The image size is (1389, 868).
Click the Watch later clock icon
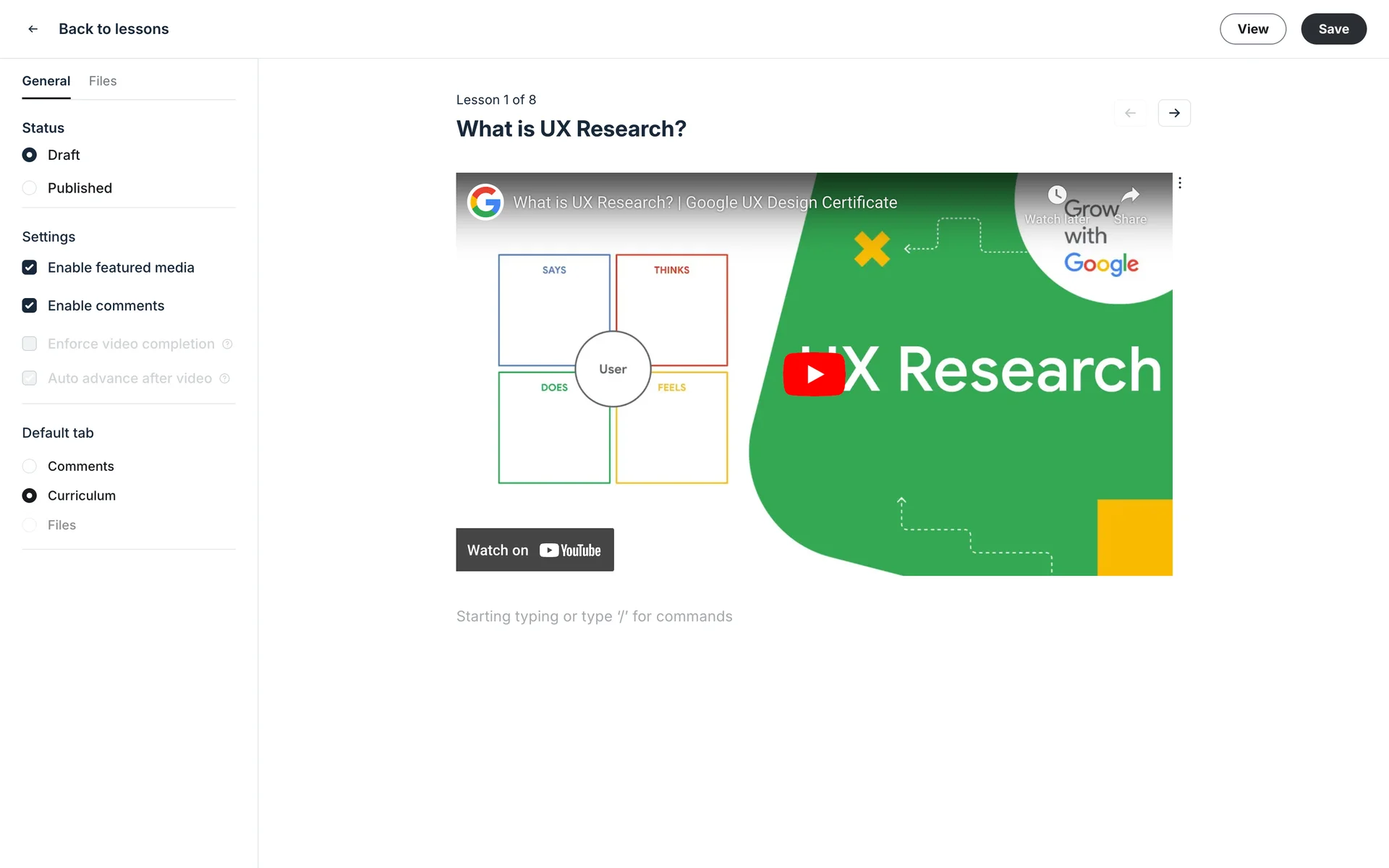1056,195
